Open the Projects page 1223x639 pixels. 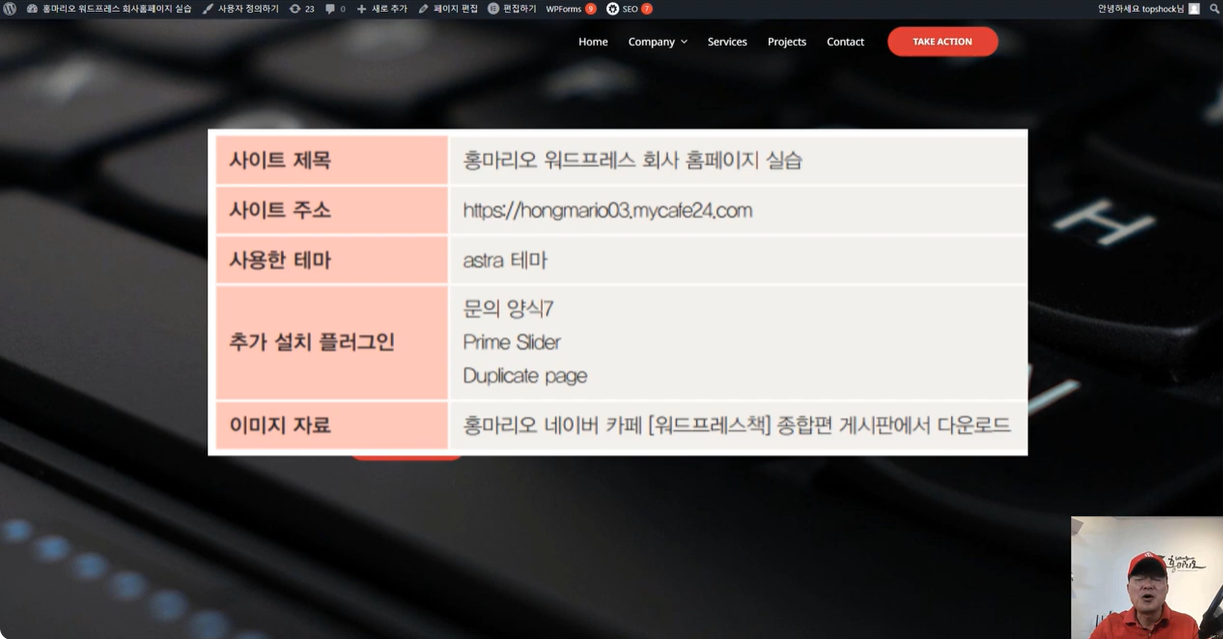(x=787, y=42)
